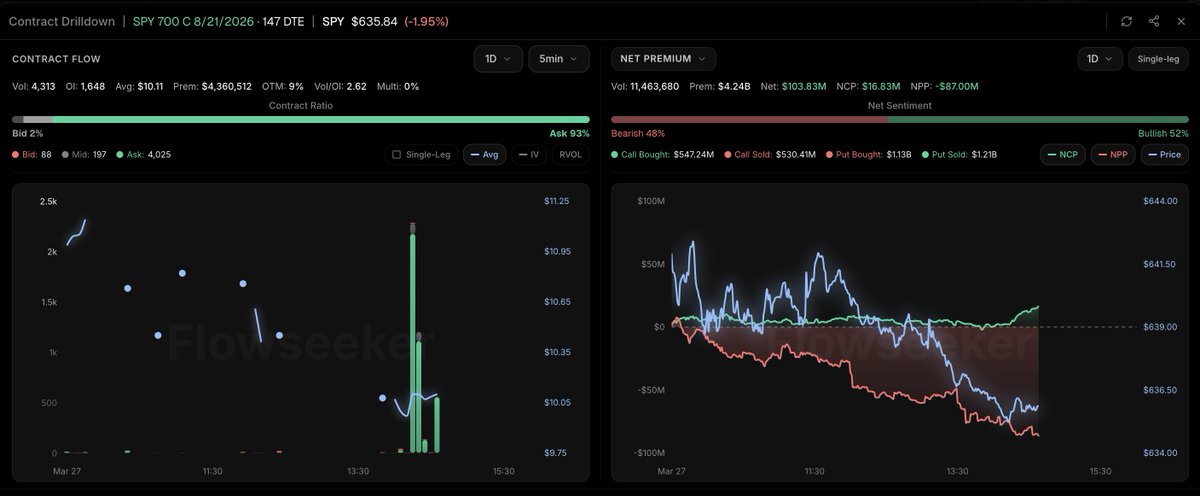Refresh the Contract Drilldown data
The height and width of the screenshot is (496, 1200).
tap(1127, 21)
